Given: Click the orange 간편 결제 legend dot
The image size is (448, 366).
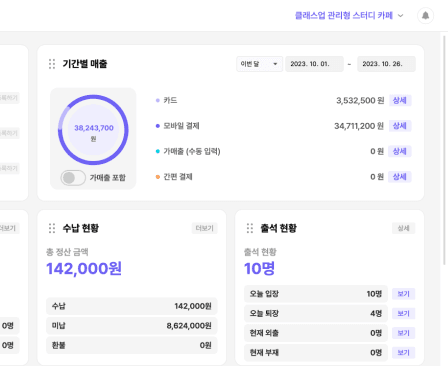Looking at the screenshot, I should [158, 177].
